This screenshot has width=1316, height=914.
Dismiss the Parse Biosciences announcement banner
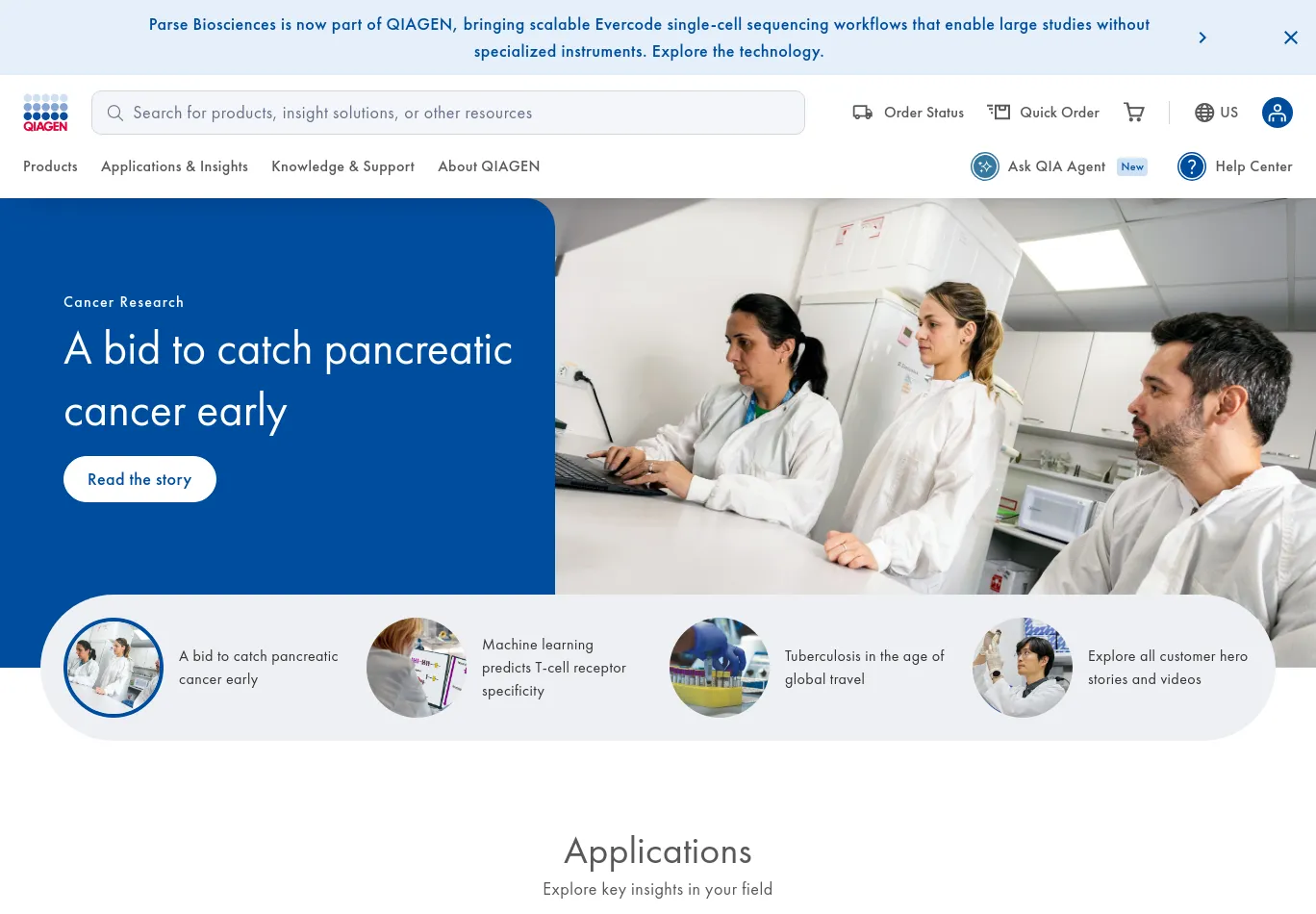[x=1290, y=38]
